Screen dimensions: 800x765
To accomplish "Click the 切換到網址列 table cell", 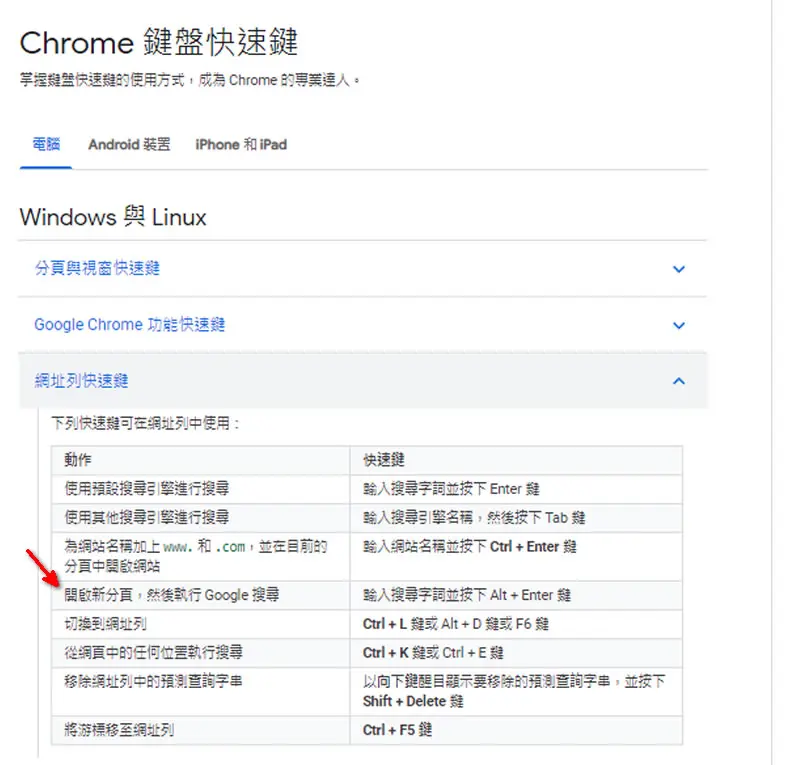I will (201, 624).
